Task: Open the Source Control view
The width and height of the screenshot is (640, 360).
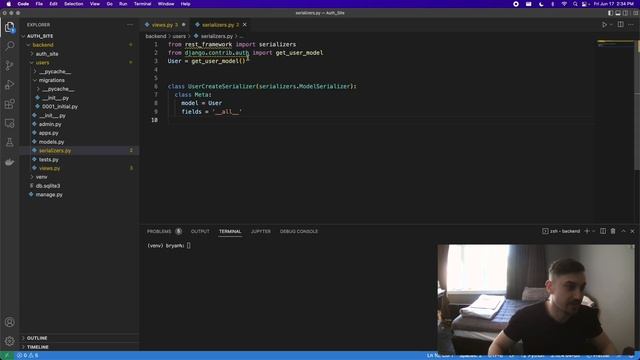Action: [9, 65]
